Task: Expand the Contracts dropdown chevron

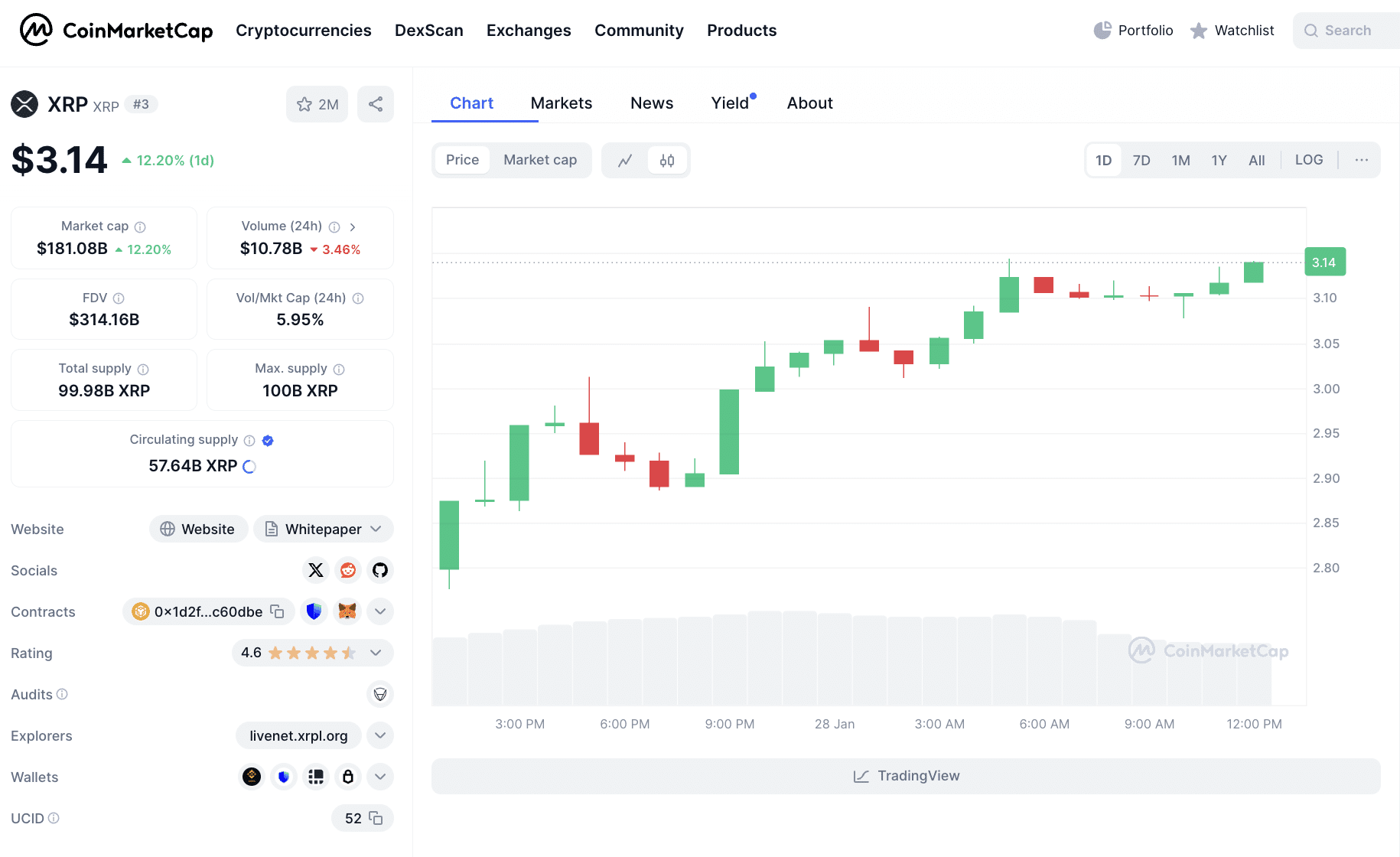Action: click(x=380, y=611)
